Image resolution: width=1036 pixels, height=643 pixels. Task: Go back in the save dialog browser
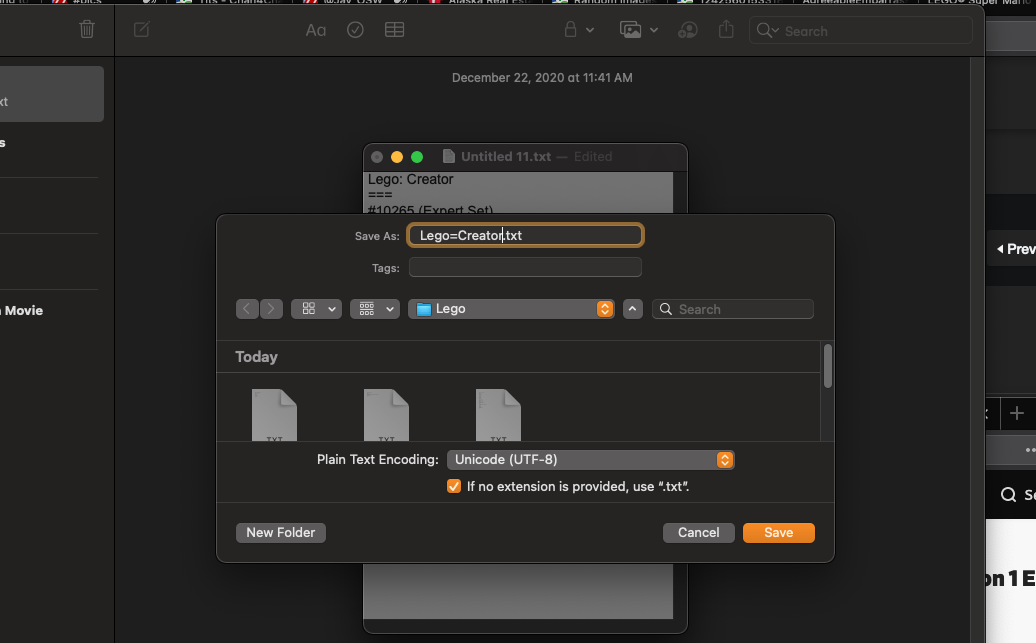tap(247, 309)
